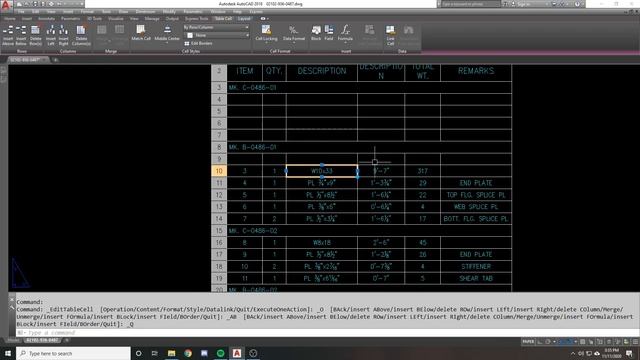Image resolution: width=640 pixels, height=360 pixels.
Task: Add new drawing tab with plus
Action: [x=56, y=60]
